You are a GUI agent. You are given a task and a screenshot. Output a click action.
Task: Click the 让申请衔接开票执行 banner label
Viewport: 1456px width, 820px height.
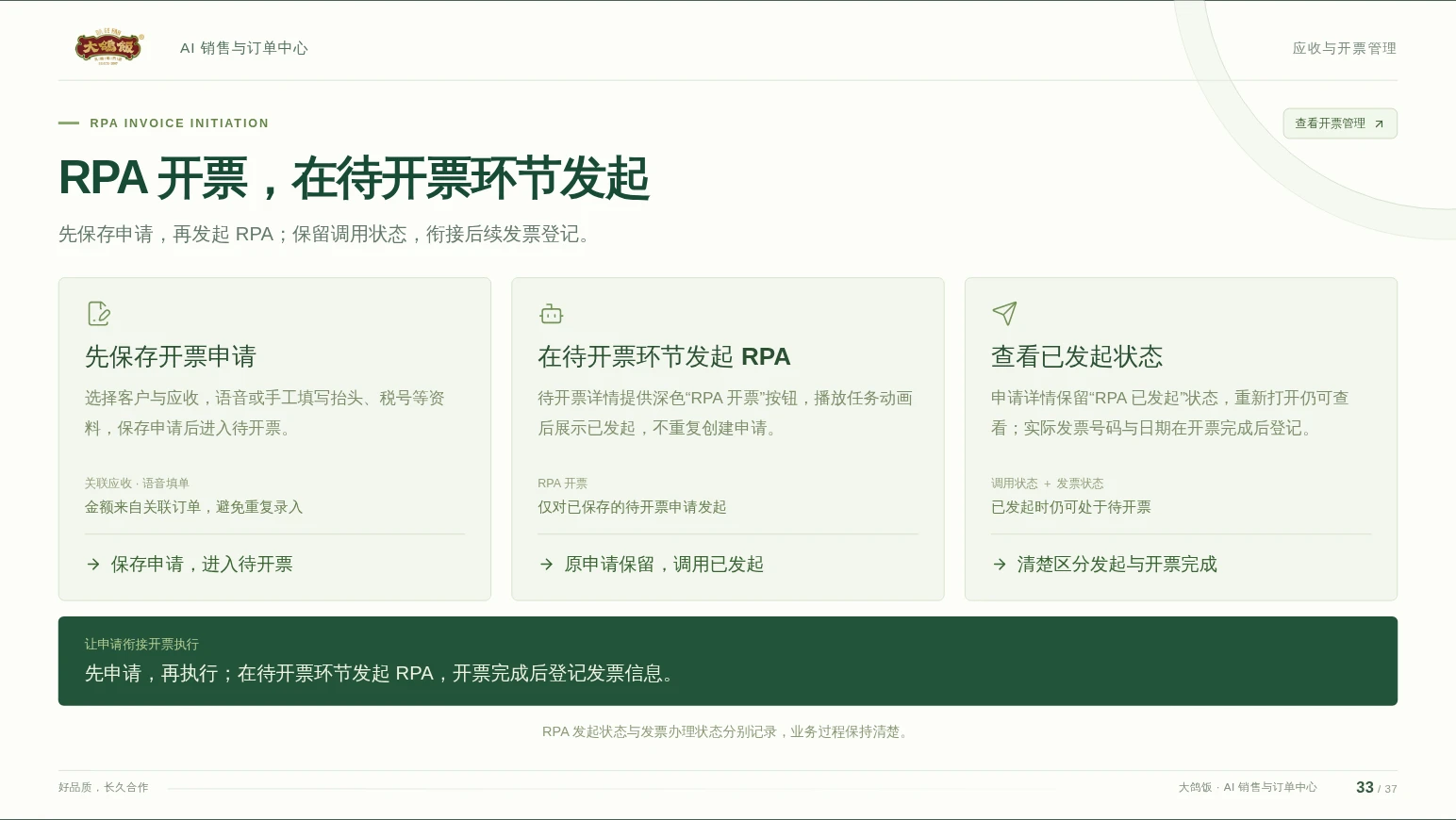(x=141, y=645)
